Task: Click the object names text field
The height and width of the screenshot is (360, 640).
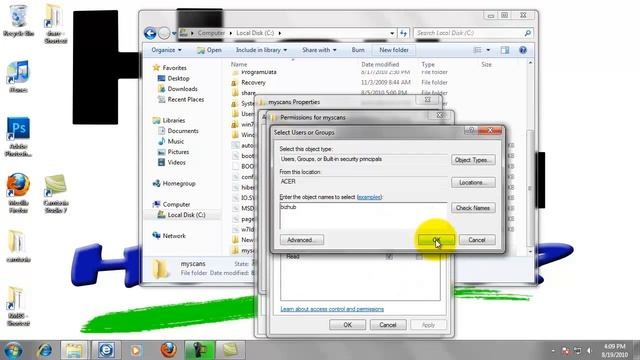Action: point(364,216)
